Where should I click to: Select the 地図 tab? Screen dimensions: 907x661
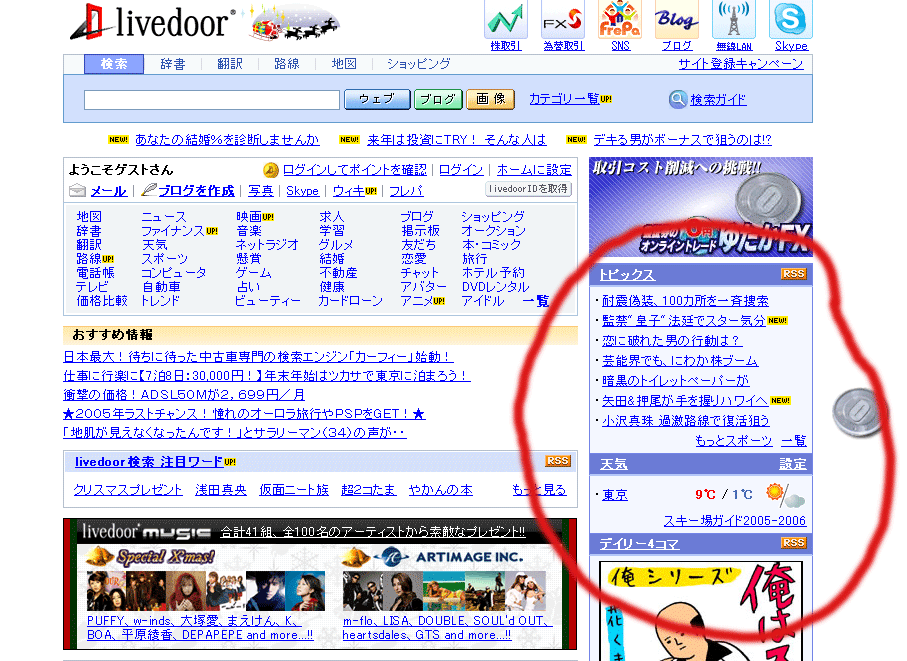pyautogui.click(x=344, y=64)
